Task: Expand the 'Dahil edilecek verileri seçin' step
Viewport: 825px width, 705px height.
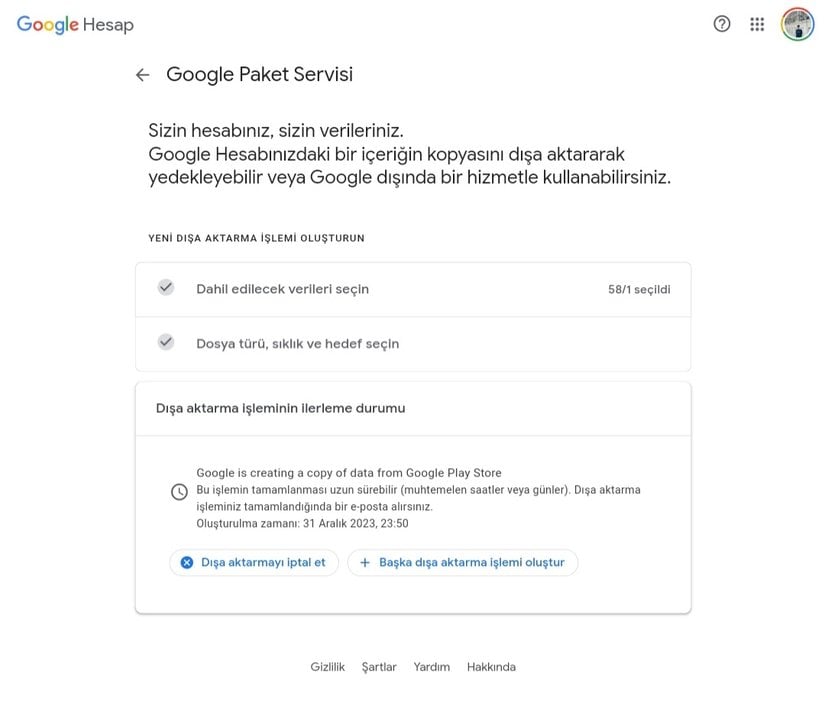Action: [282, 289]
